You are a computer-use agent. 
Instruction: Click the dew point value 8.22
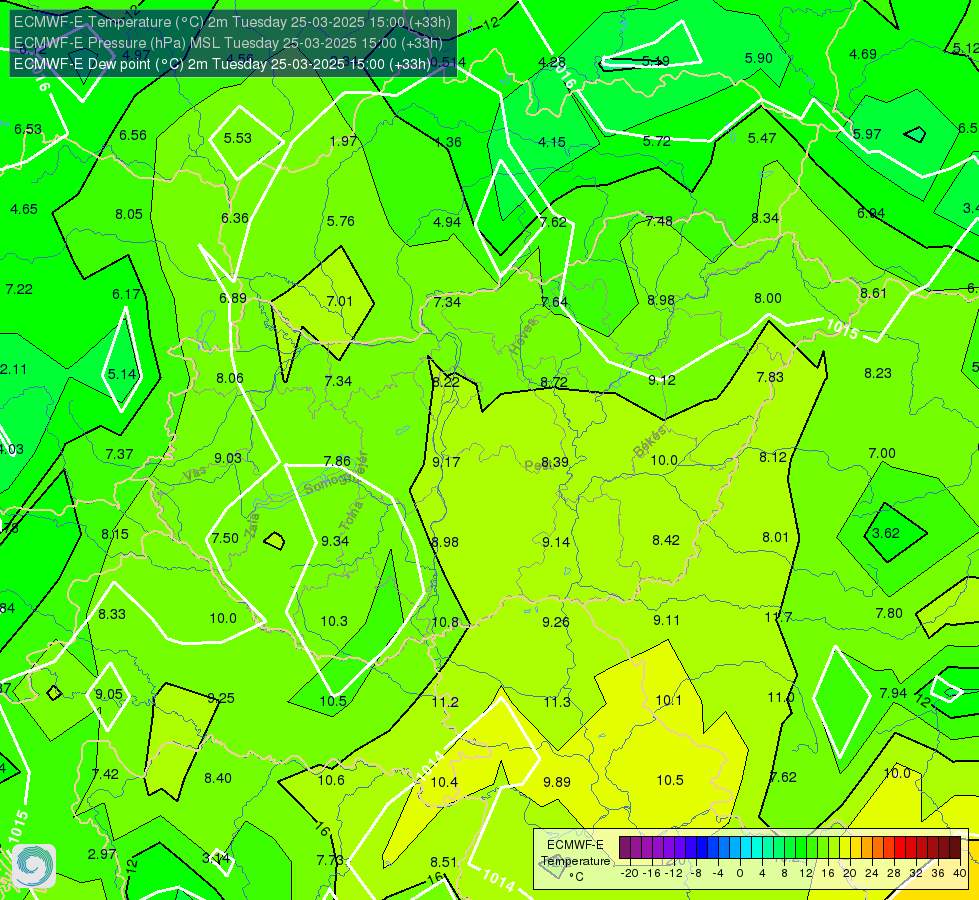[446, 382]
